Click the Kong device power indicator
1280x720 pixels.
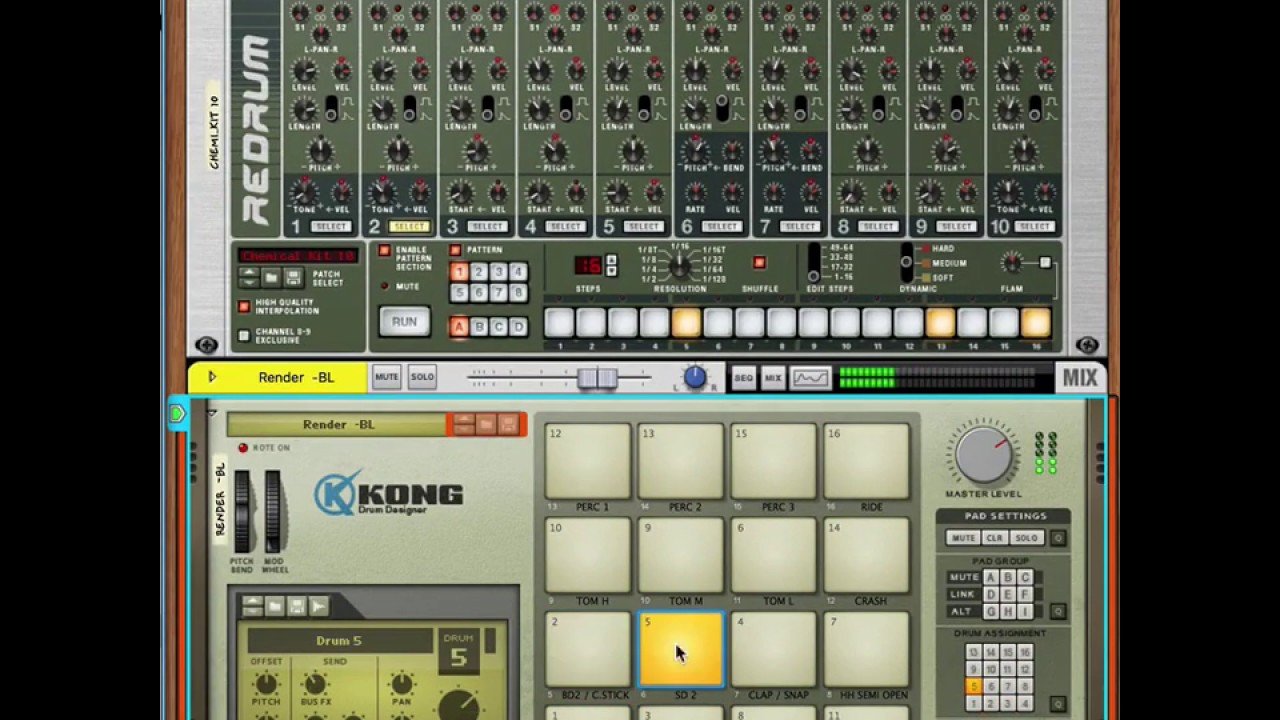pos(177,413)
